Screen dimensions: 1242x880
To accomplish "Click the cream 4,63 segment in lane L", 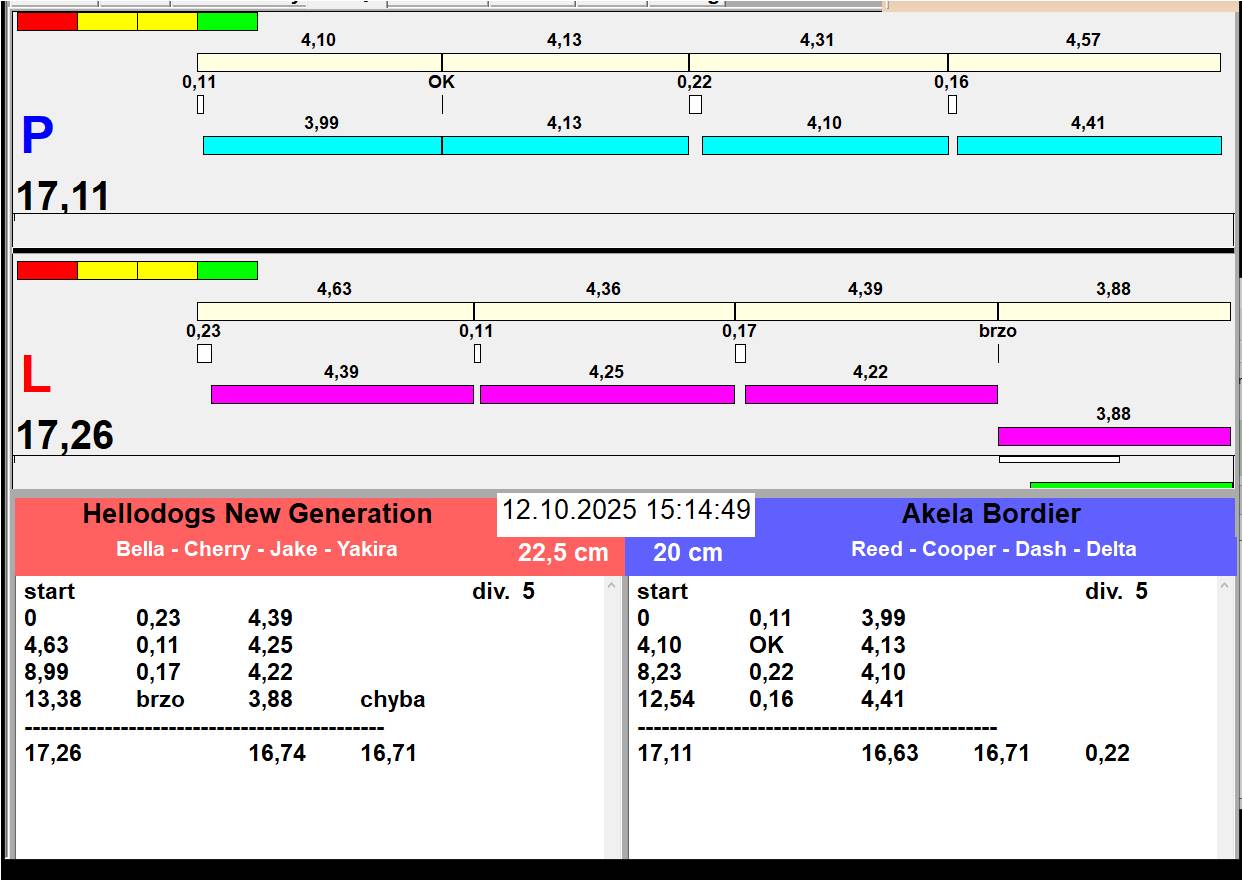I will click(335, 311).
